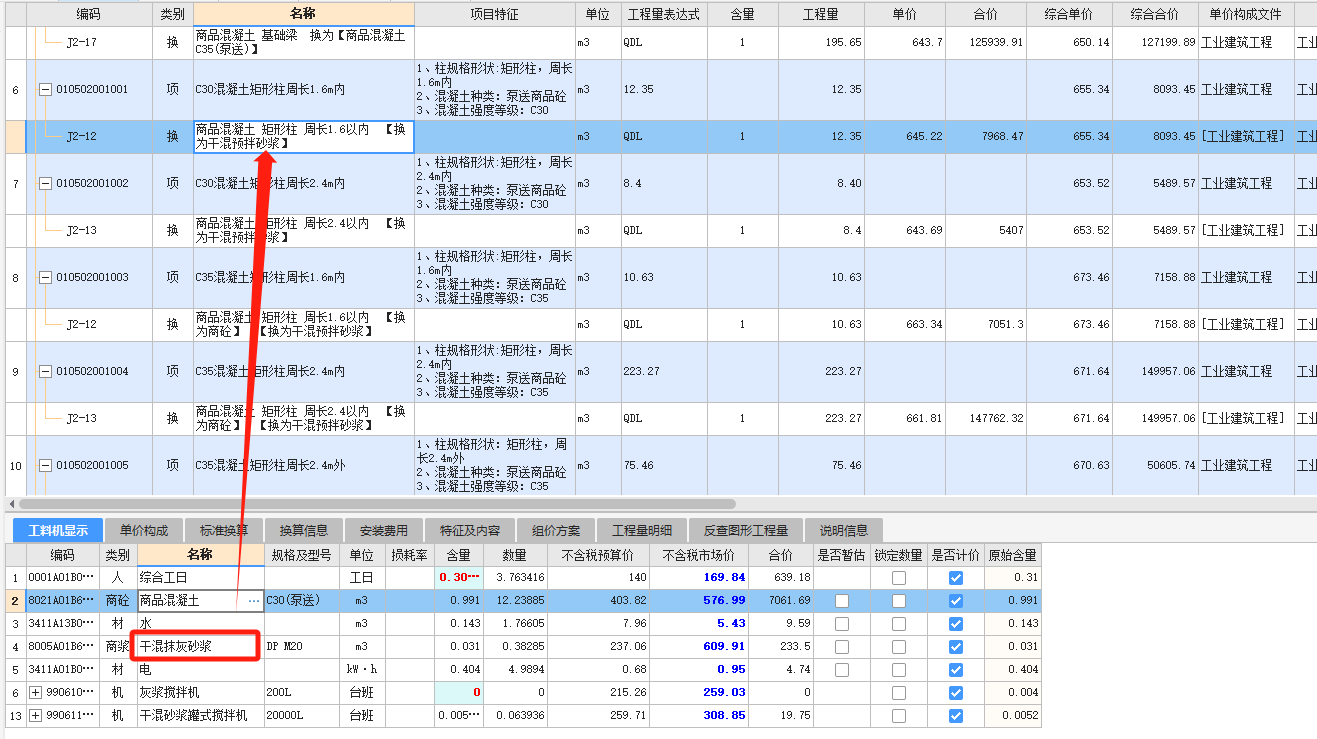Screen dimensions: 1317x739
Task: Toggle 锁定数量 checkbox for 综合工日 row
Action: pos(899,578)
